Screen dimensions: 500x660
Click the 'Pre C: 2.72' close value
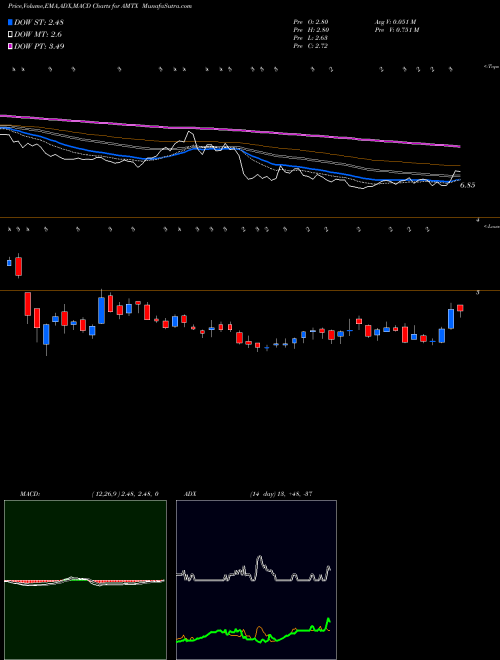coord(311,46)
